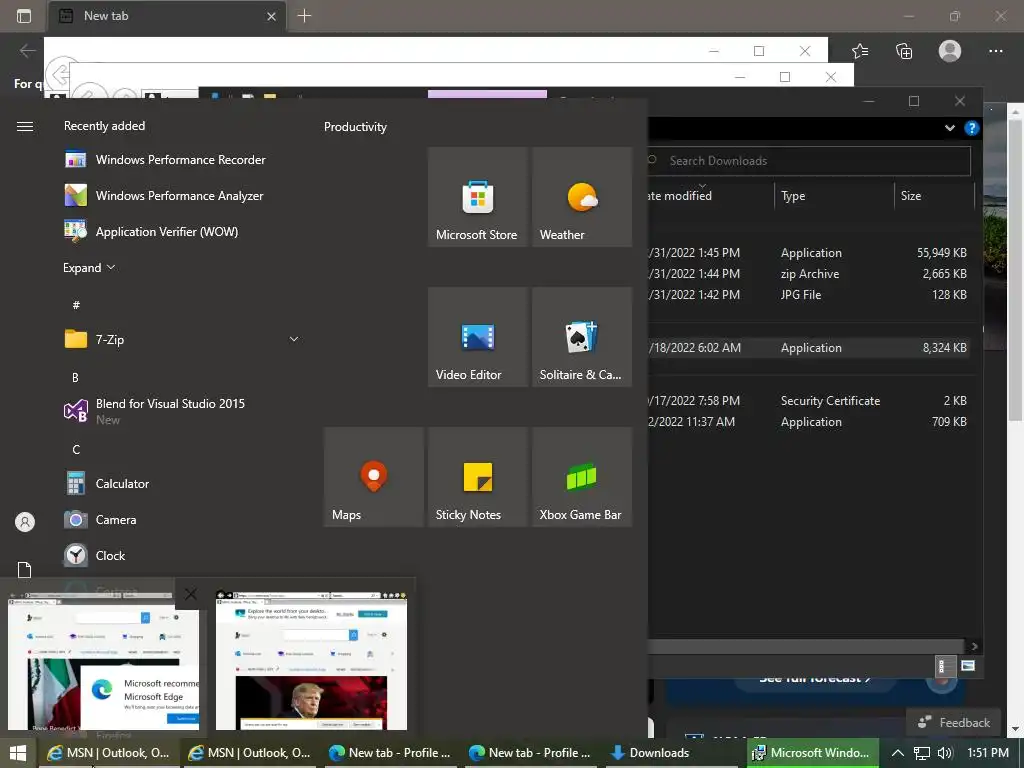Select first MSN preview with Edge prompt

[x=103, y=660]
